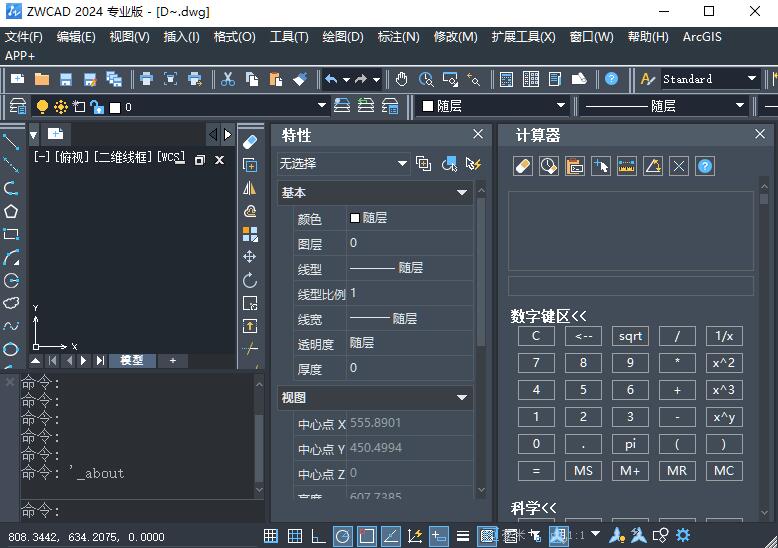Click calculator's distance between two points icon
The image size is (778, 548).
point(627,166)
